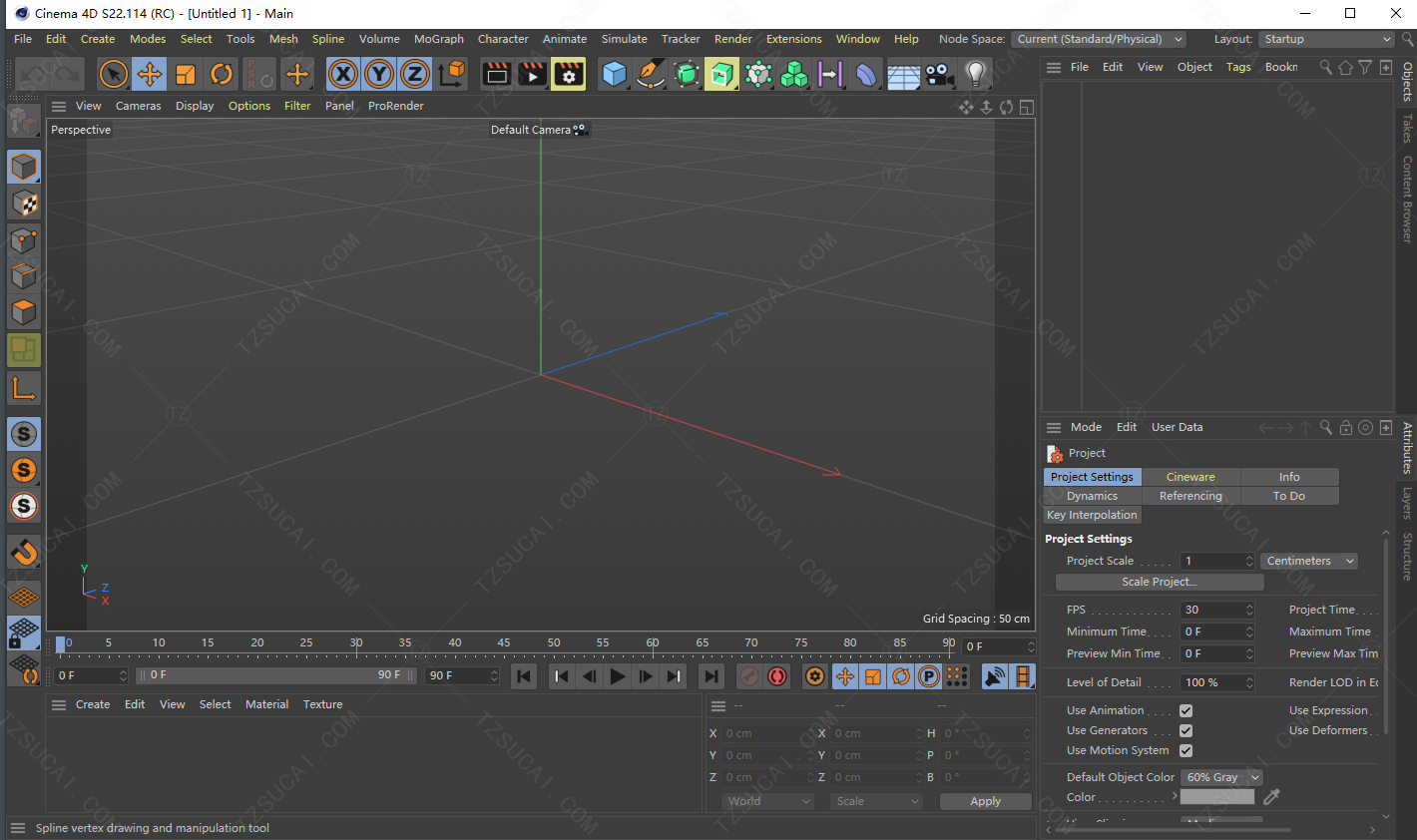Add MoGraph Cloner icon
Viewport: 1417px width, 840px height.
794,74
